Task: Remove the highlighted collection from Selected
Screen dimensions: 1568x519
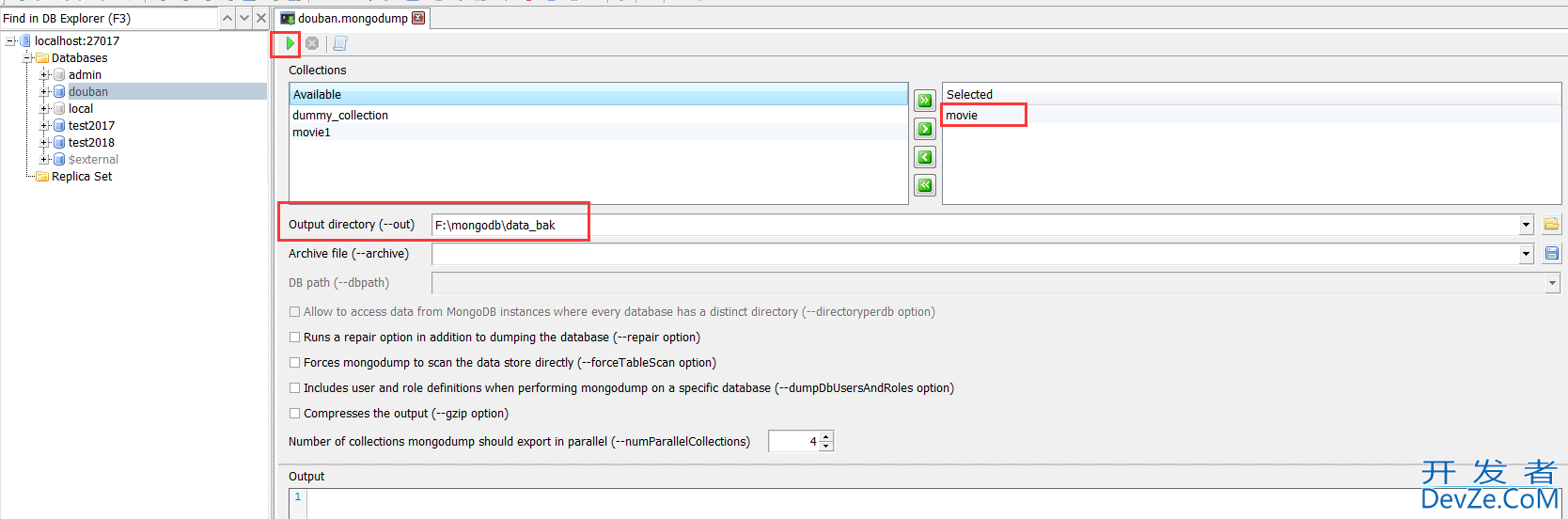Action: (x=925, y=157)
